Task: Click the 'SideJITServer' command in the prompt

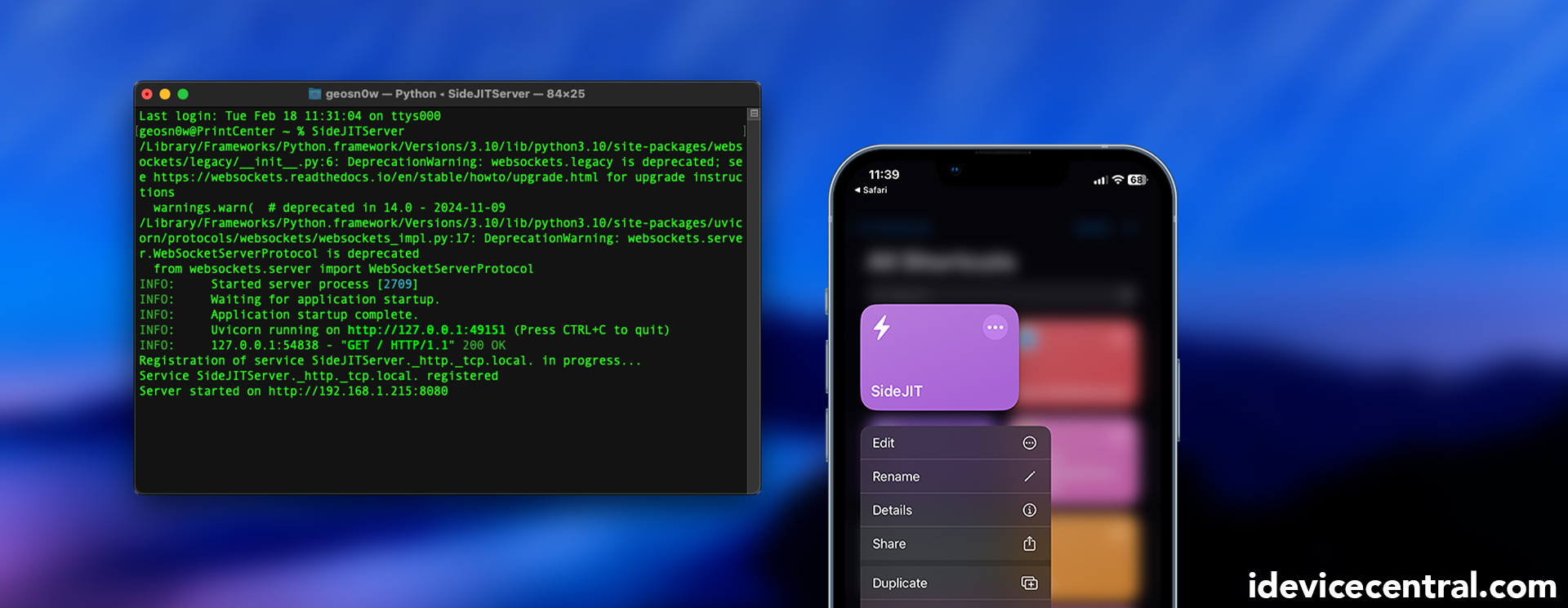Action: coord(358,132)
